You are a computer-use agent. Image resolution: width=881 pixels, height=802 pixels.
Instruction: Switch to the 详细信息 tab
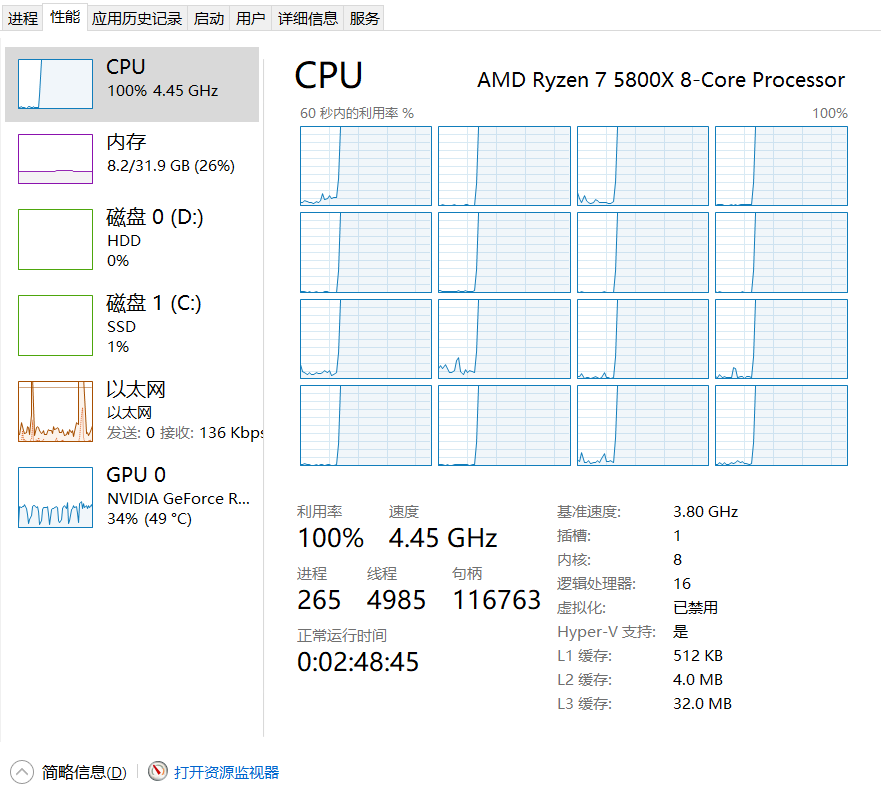tap(308, 18)
